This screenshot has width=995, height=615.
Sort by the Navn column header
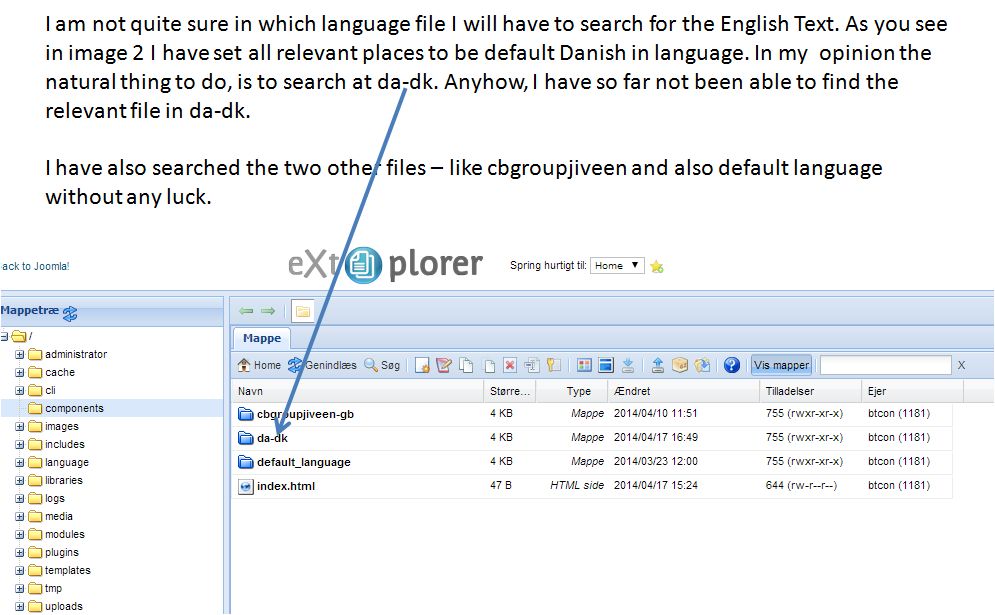[x=358, y=391]
